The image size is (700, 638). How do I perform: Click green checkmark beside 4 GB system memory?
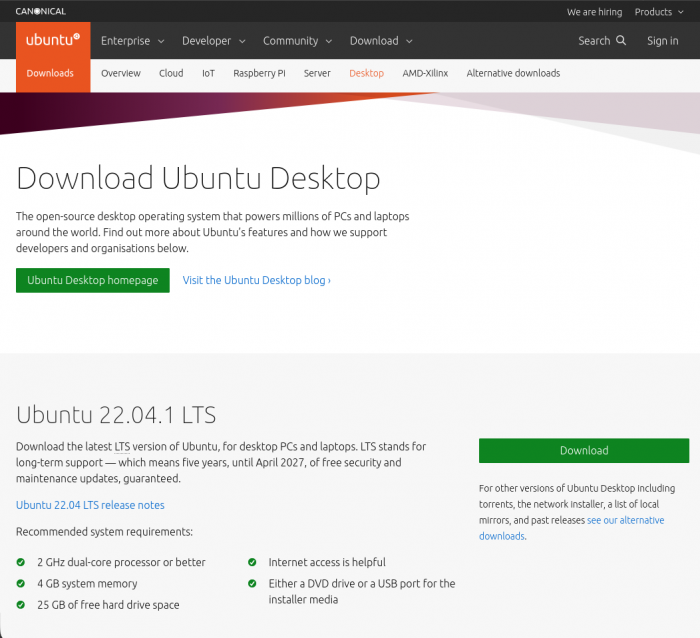(x=21, y=584)
